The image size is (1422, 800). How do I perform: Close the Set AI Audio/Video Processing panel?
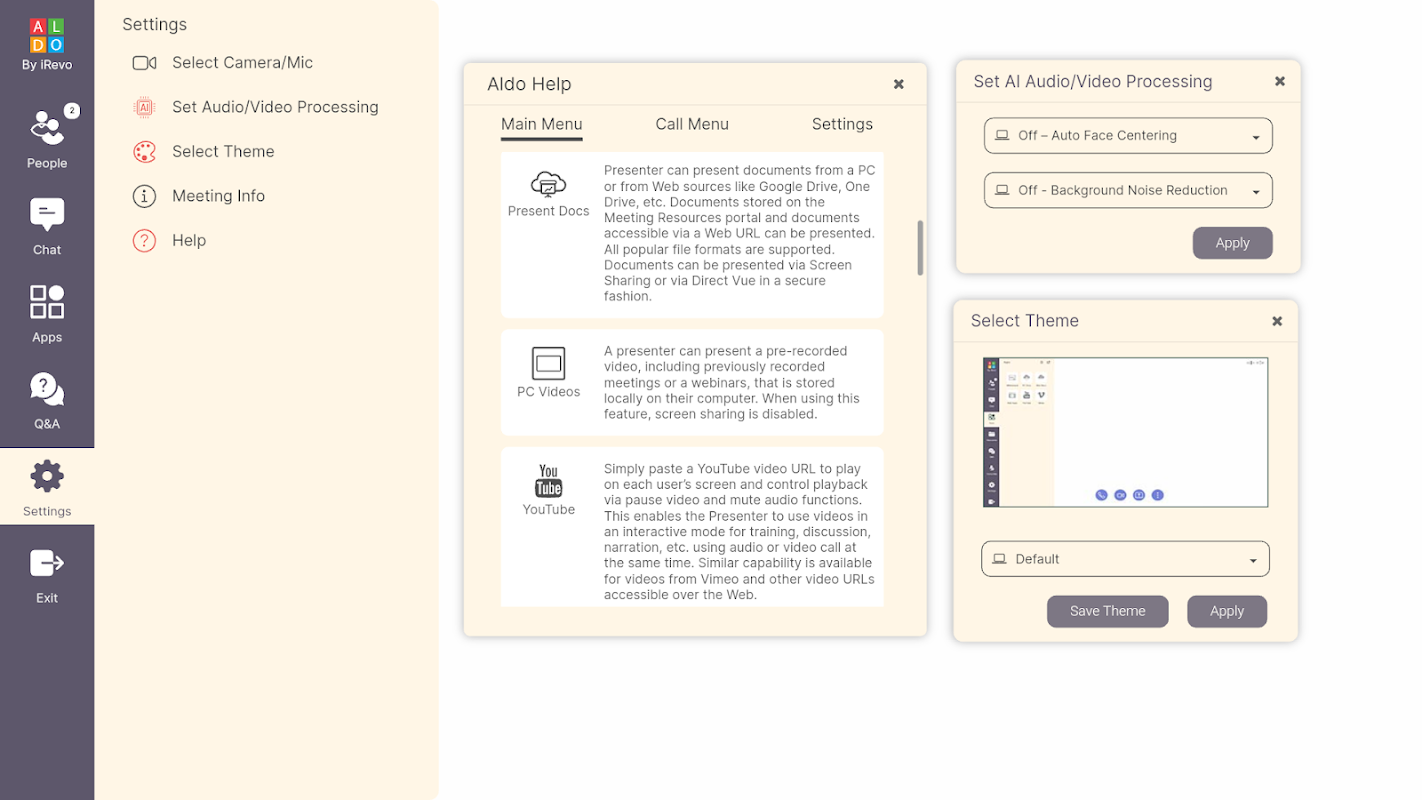[x=1280, y=82]
